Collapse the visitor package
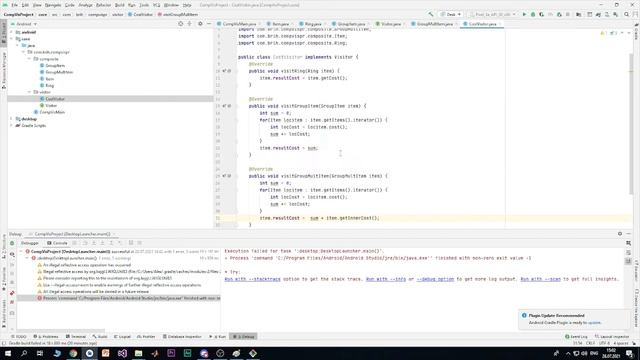Screen dimensions: 640x360 [29, 92]
